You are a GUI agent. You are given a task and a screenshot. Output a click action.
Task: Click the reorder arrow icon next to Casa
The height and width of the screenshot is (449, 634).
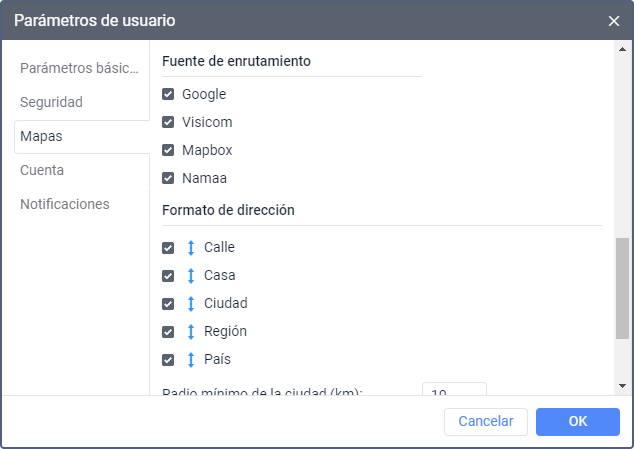coord(191,275)
